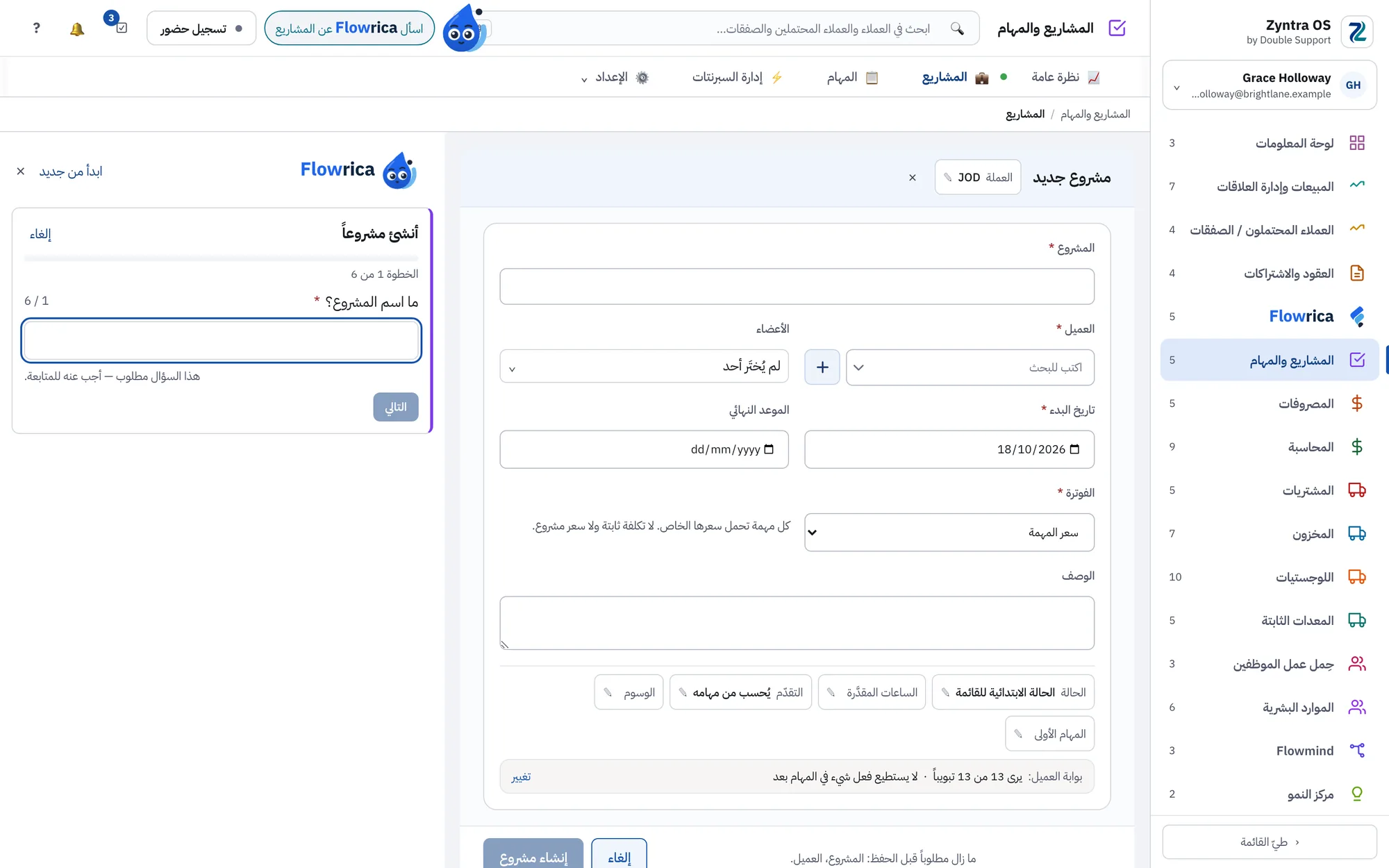1389x868 pixels.
Task: Open the العميل client search combo box
Action: [970, 367]
